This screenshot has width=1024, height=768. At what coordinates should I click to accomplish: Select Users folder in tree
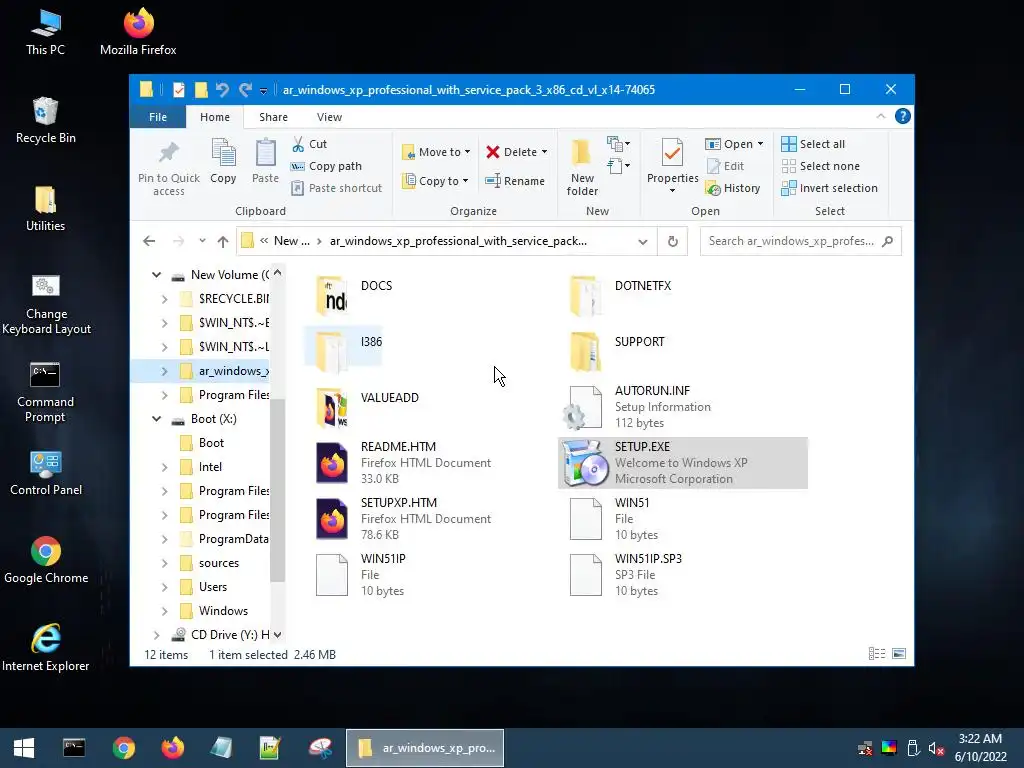coord(204,586)
